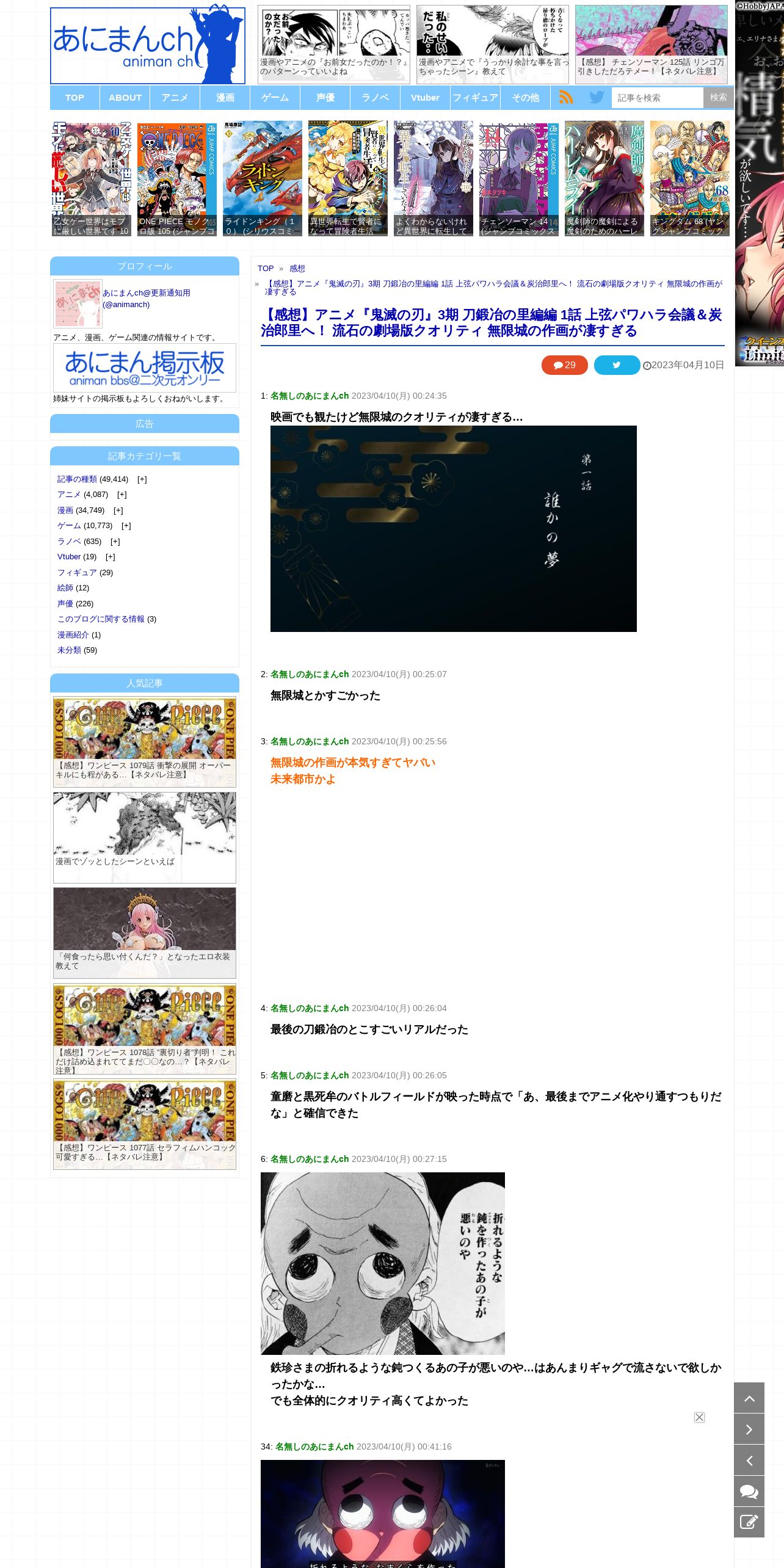Open popular article 漫画でゾッとしたシーン
Image resolution: width=784 pixels, height=1568 pixels.
pos(145,838)
